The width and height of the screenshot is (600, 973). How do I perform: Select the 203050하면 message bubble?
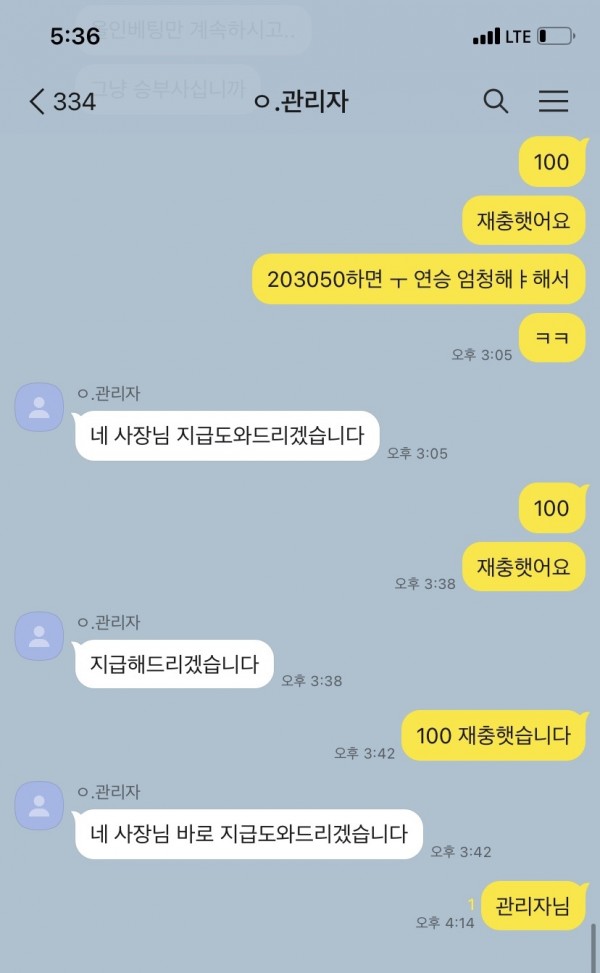418,279
